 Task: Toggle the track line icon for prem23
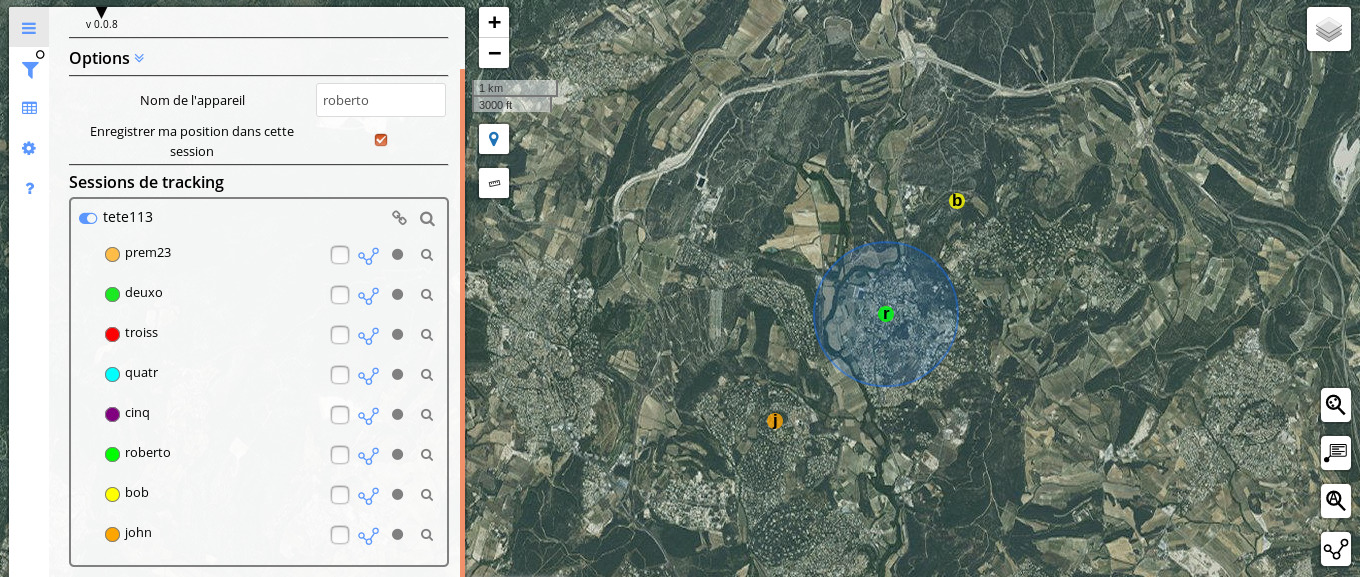pyautogui.click(x=369, y=256)
